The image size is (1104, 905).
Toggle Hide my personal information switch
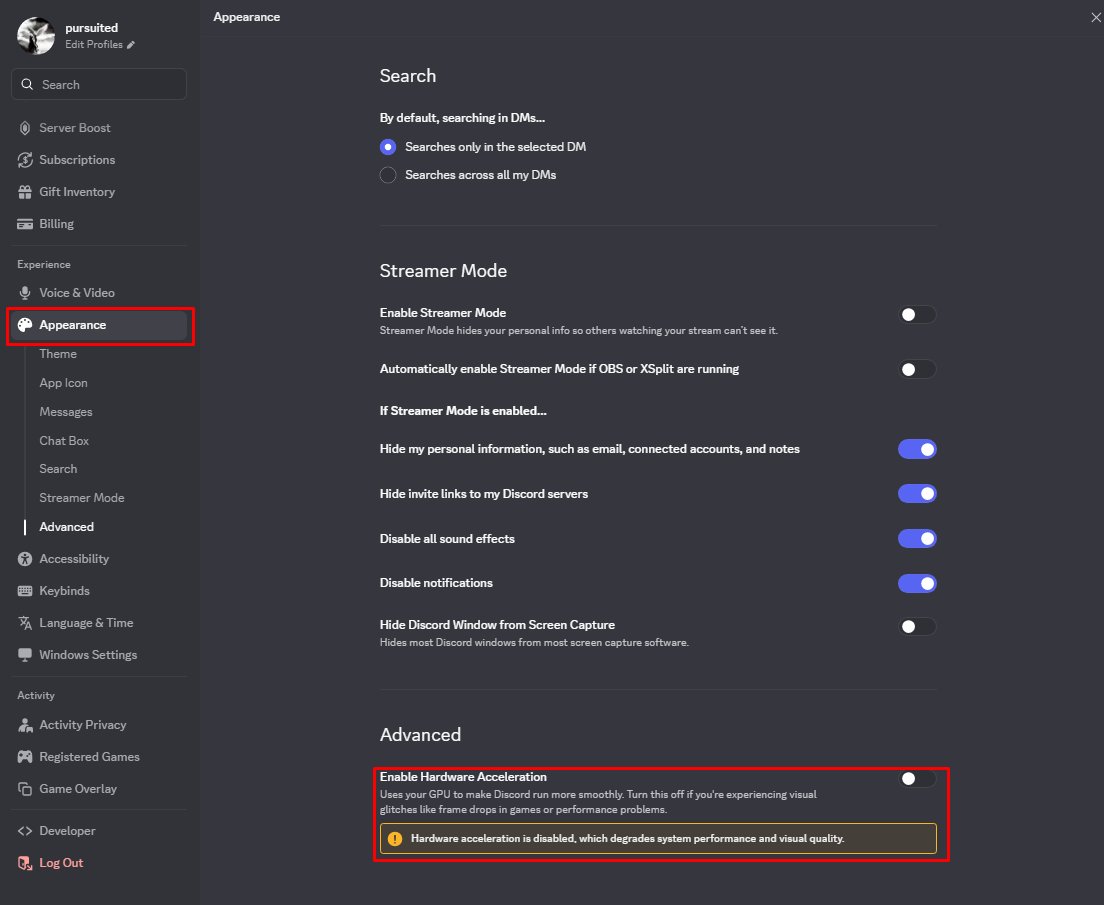(917, 449)
